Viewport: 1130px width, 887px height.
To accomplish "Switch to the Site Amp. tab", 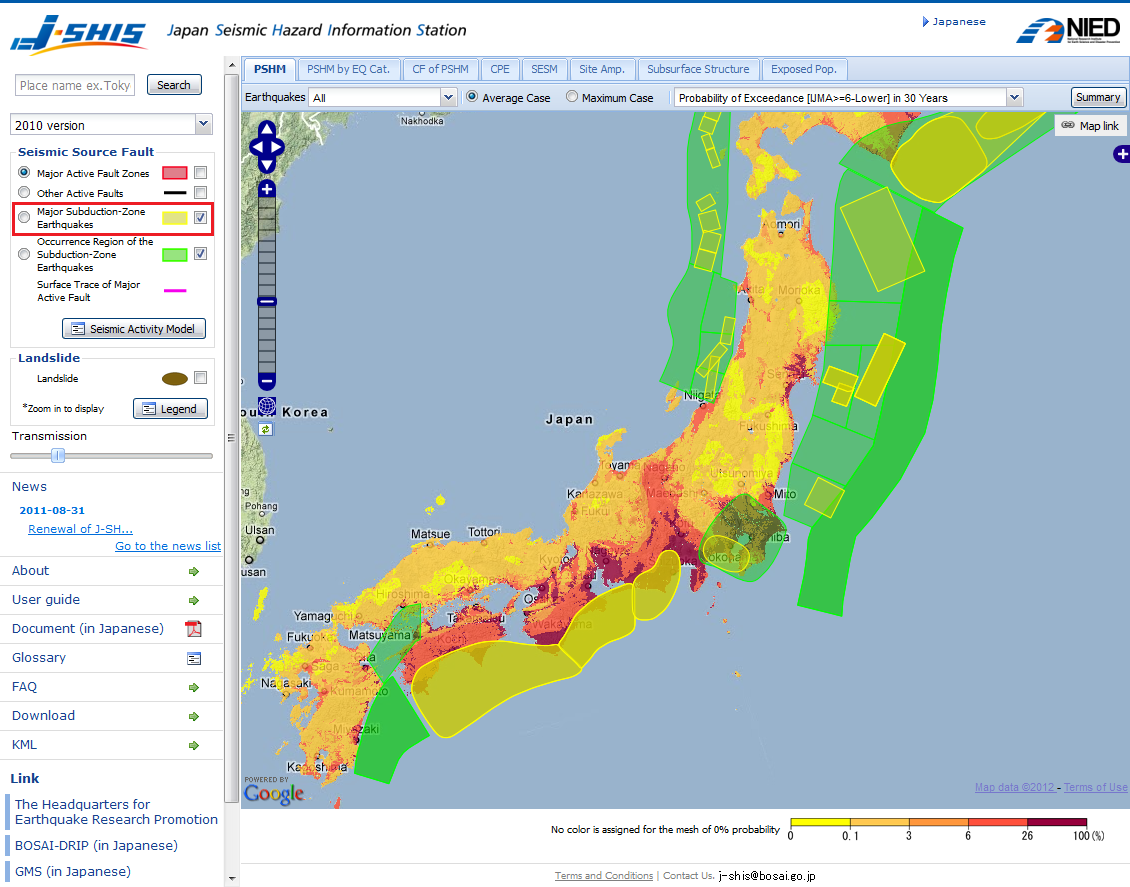I will pos(602,69).
